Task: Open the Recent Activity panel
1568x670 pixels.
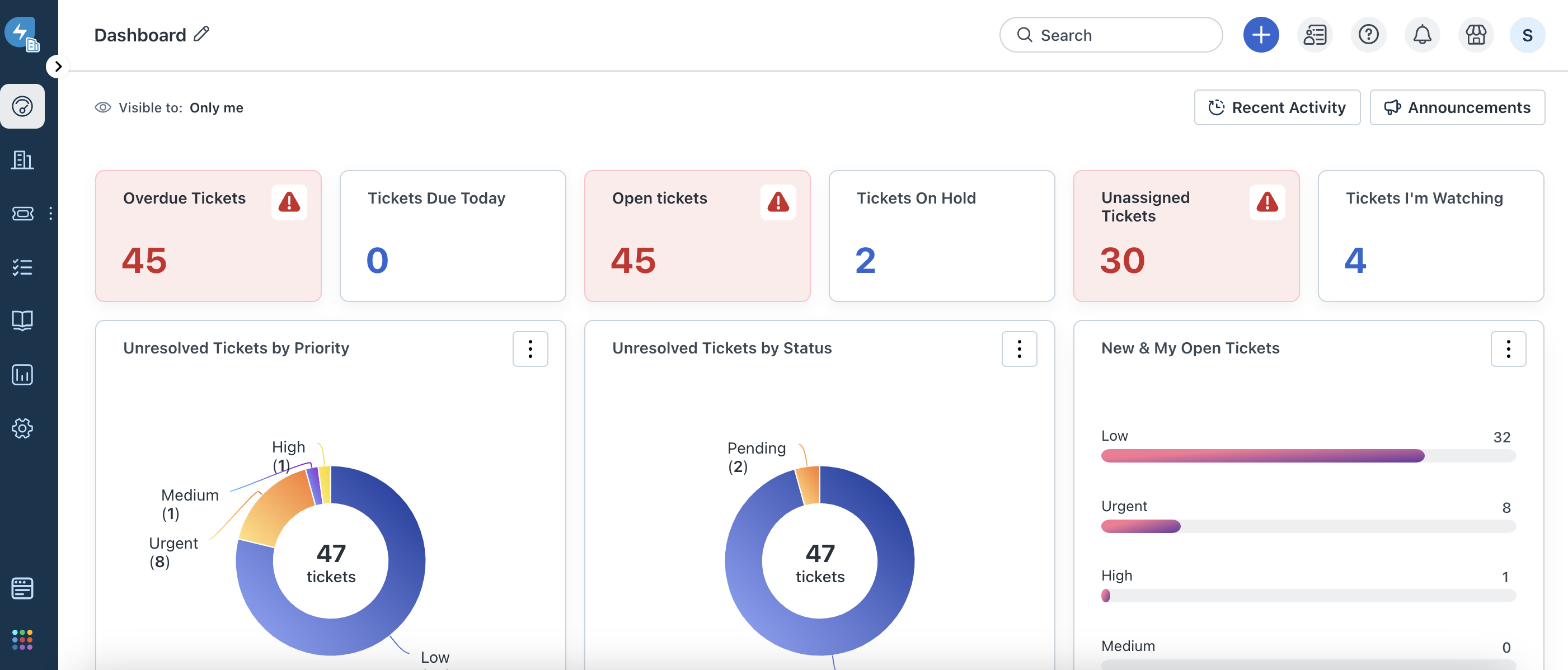Action: [1276, 108]
